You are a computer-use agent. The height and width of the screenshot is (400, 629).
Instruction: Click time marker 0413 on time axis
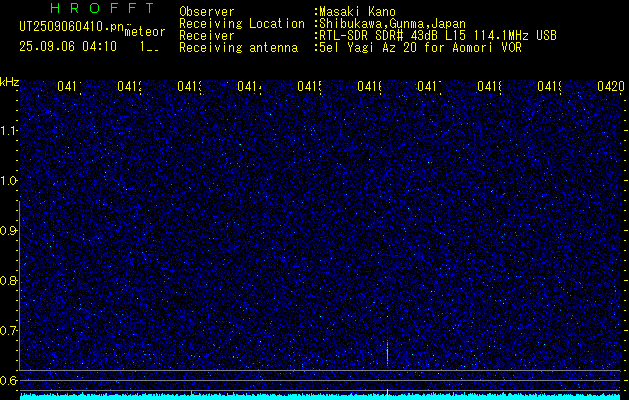click(x=189, y=86)
